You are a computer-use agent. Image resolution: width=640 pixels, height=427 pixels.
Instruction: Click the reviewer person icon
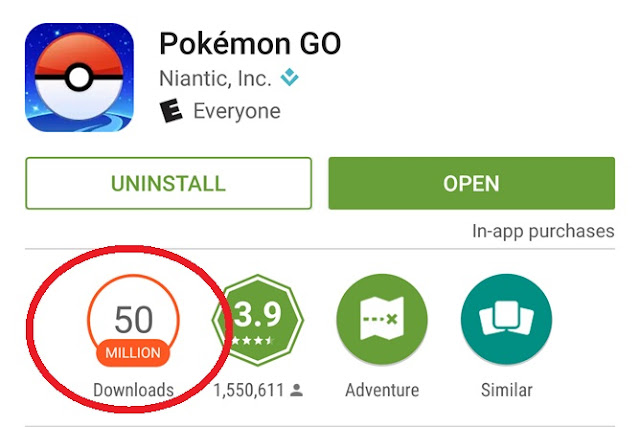(x=297, y=390)
